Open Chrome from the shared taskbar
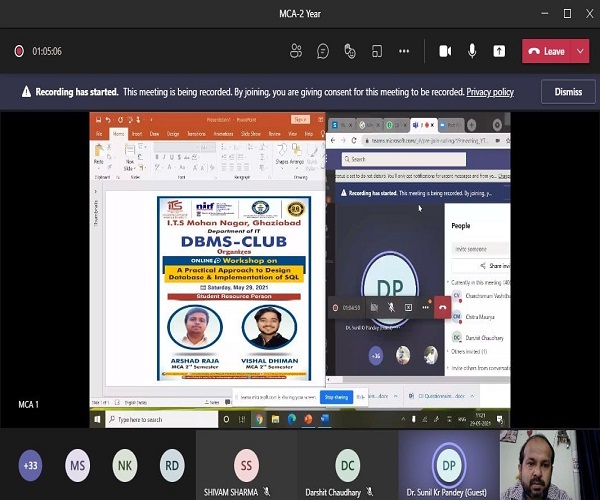 pyautogui.click(x=259, y=419)
